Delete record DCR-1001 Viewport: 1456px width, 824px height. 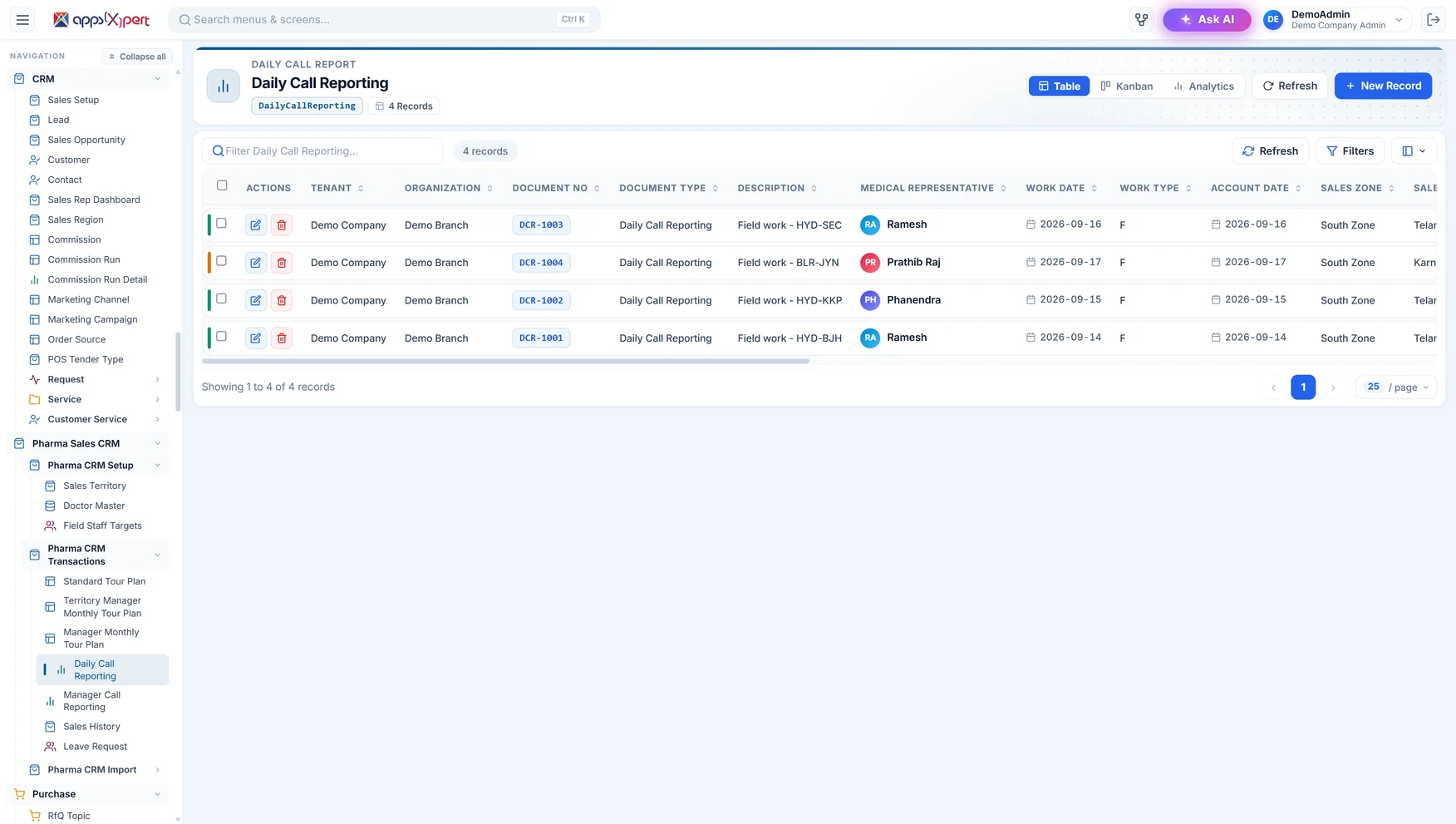tap(282, 338)
